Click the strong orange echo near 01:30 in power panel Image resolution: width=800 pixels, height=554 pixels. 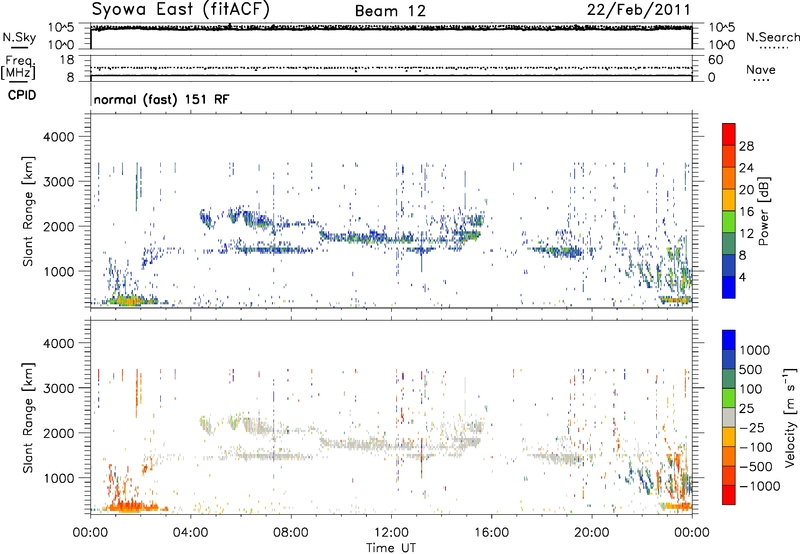pos(128,300)
